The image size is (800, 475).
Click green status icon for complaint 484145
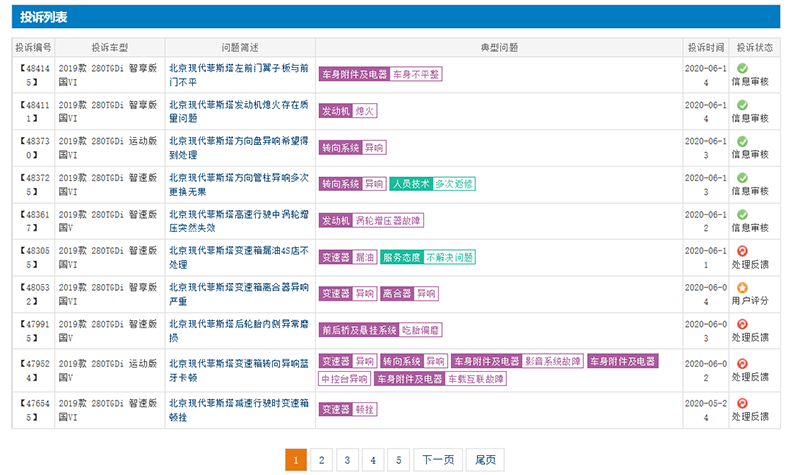[742, 69]
